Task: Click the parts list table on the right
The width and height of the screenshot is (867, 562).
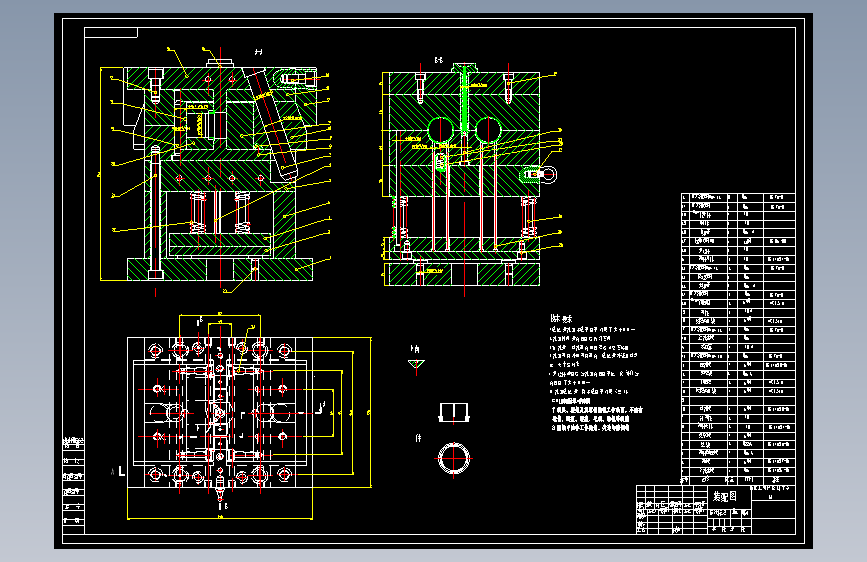Action: pos(738,339)
